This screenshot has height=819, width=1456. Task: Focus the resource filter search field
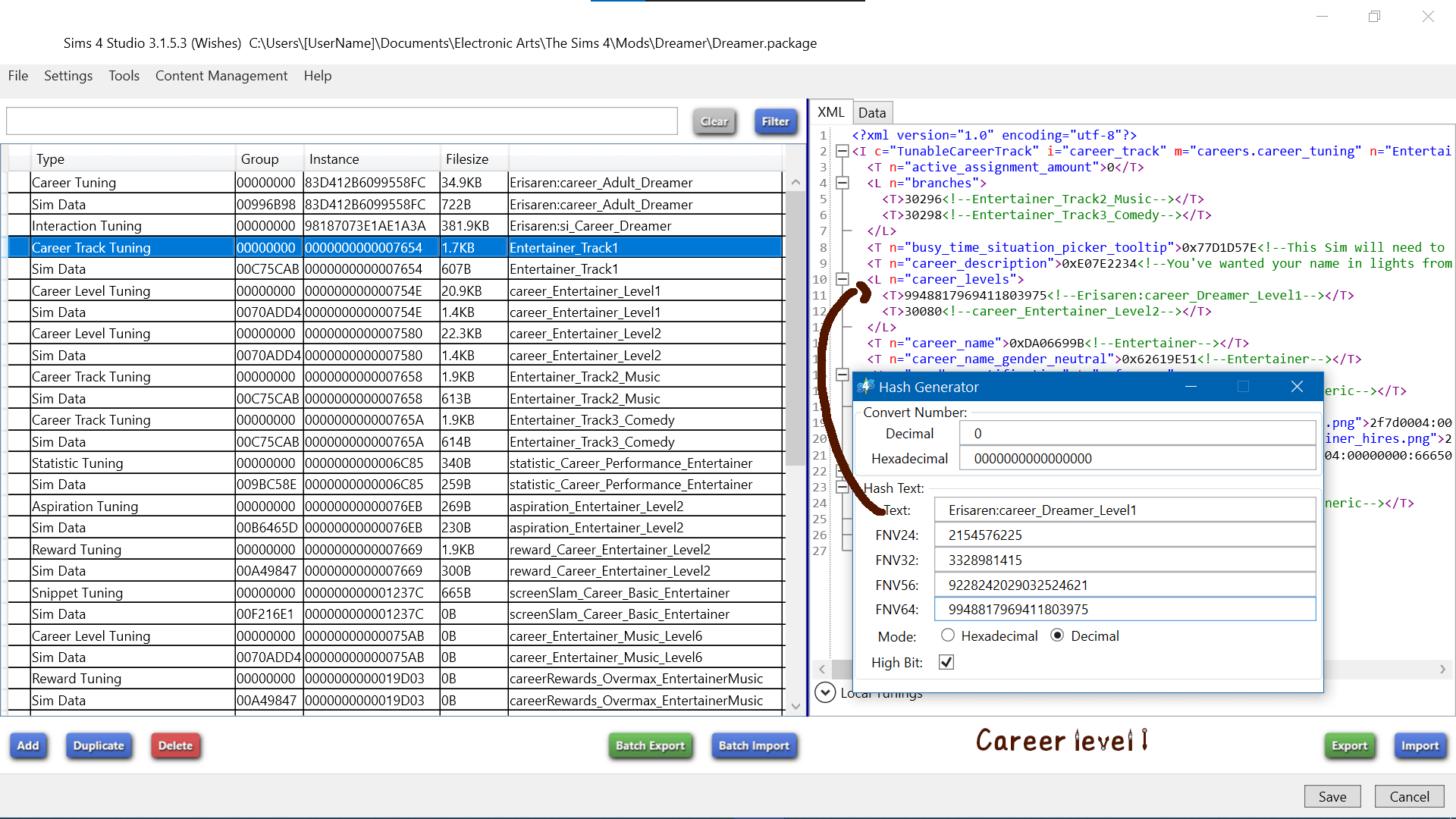point(342,121)
